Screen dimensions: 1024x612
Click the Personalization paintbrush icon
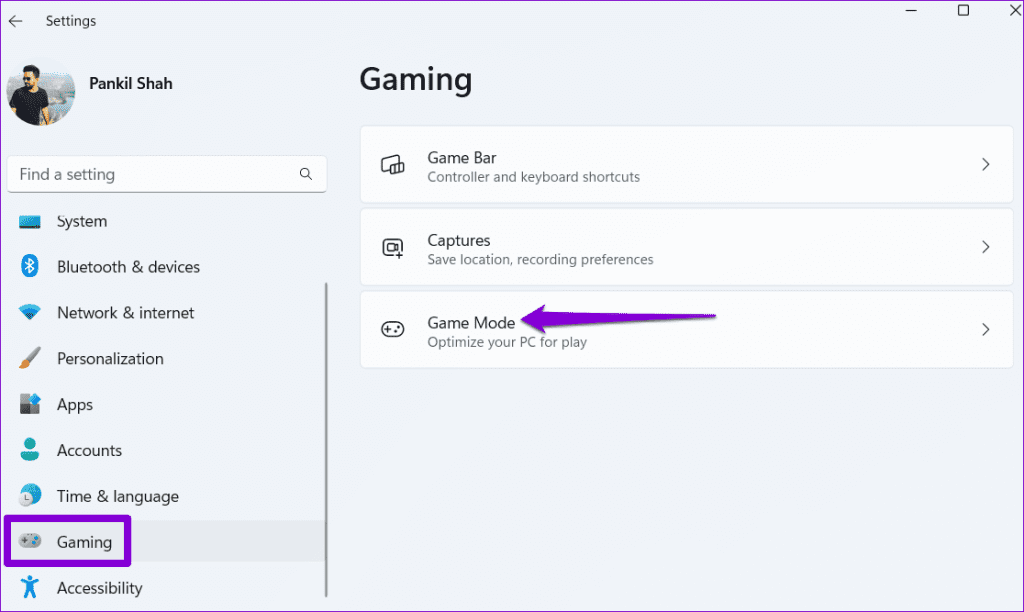(x=30, y=358)
